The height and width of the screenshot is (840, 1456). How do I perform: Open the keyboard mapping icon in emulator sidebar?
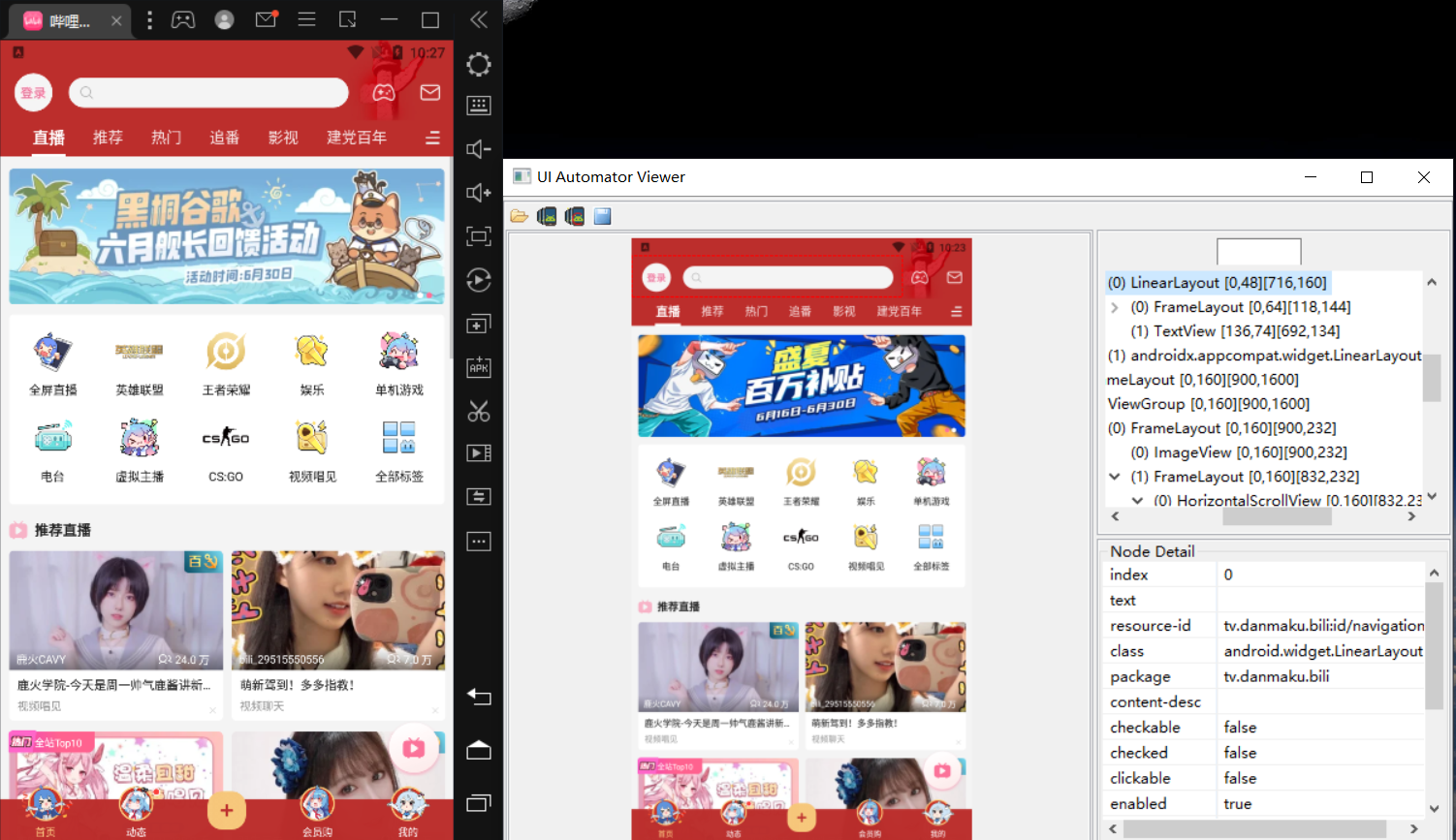click(x=478, y=105)
